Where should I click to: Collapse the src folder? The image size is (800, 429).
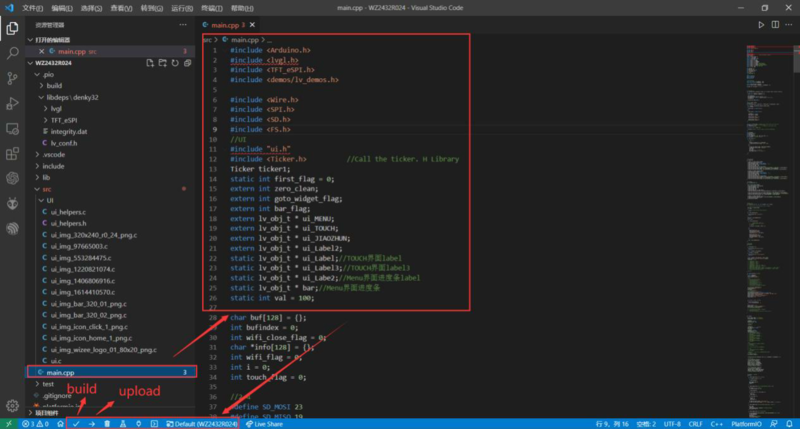[x=38, y=189]
